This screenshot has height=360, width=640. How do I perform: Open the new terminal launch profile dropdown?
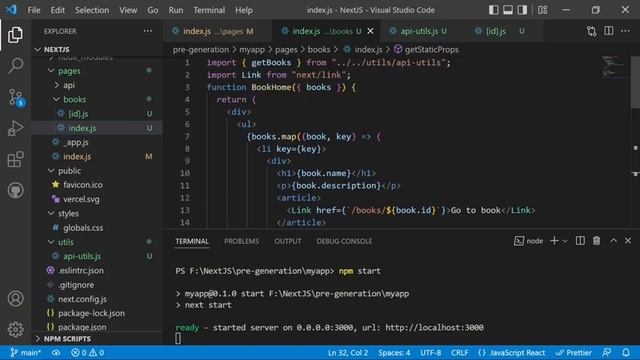(565, 241)
